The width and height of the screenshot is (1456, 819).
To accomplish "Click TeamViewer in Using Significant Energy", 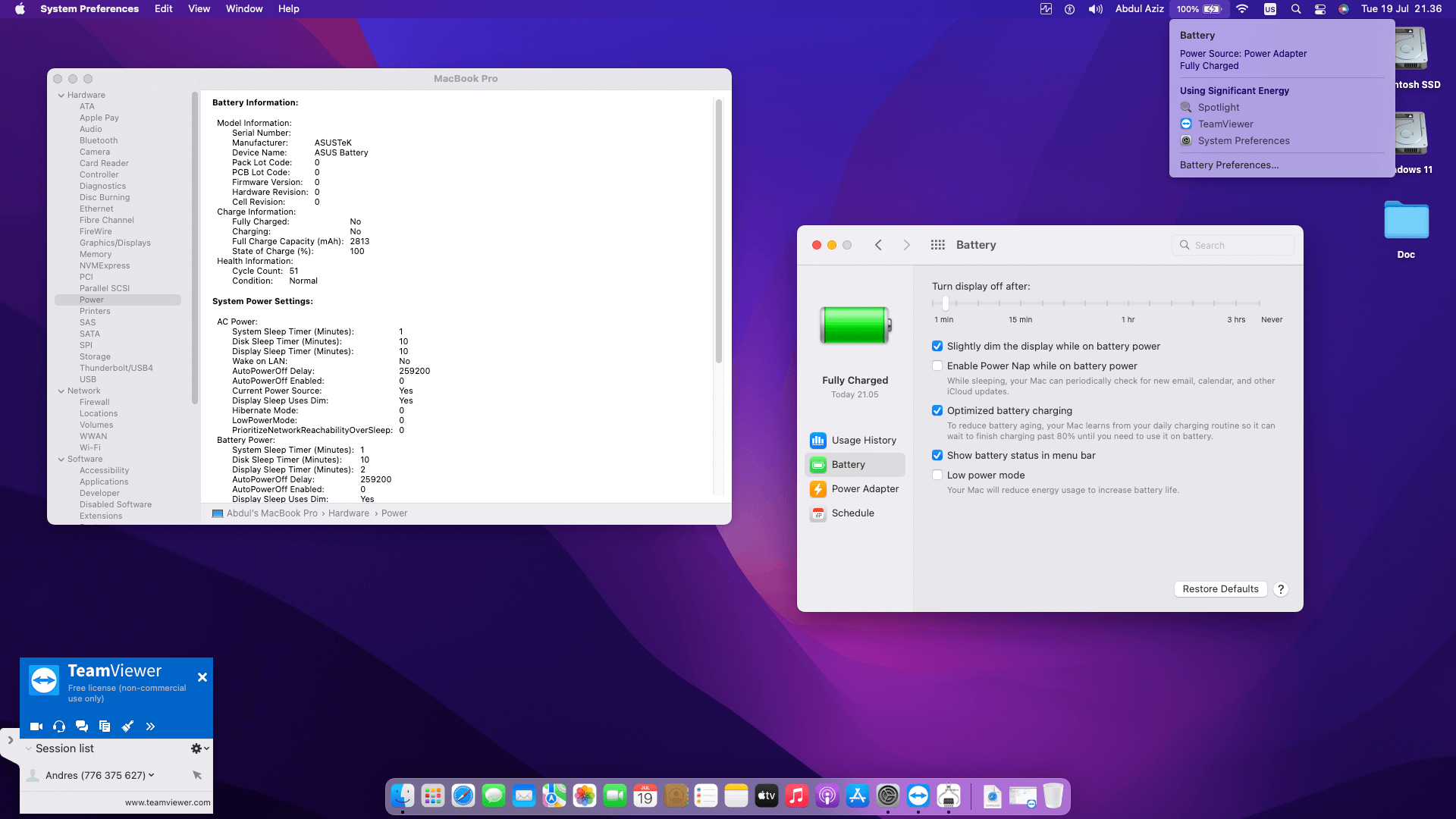I will tap(1225, 124).
